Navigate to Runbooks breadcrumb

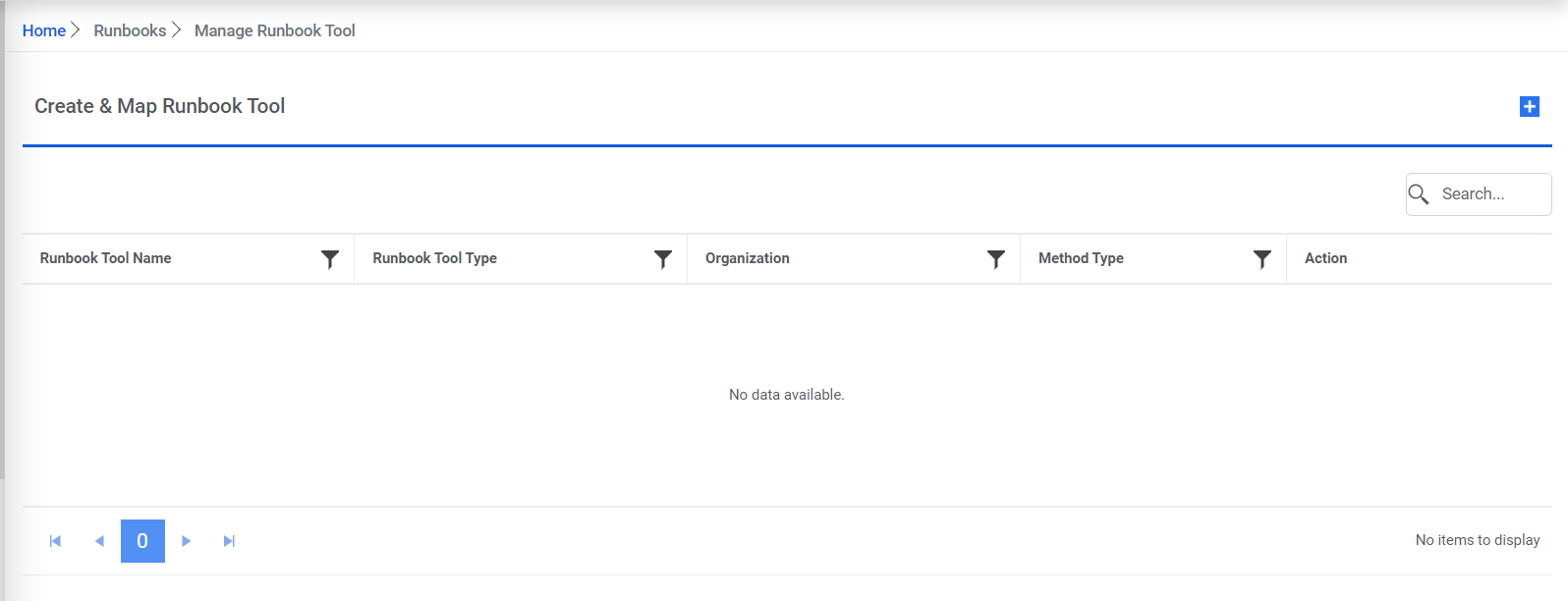click(130, 30)
